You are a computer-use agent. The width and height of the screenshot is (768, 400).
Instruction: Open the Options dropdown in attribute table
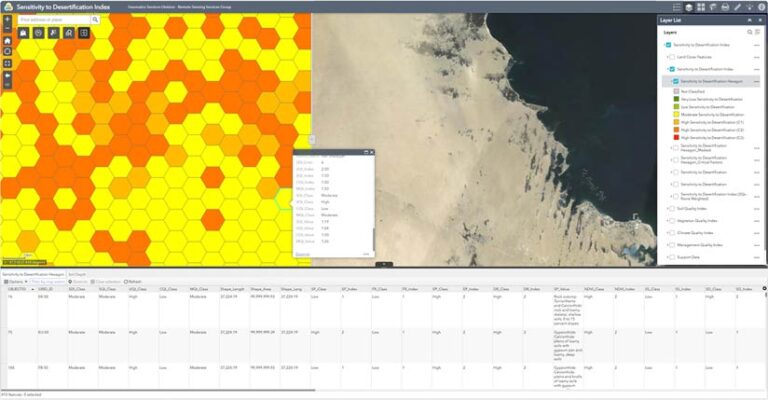pos(15,282)
